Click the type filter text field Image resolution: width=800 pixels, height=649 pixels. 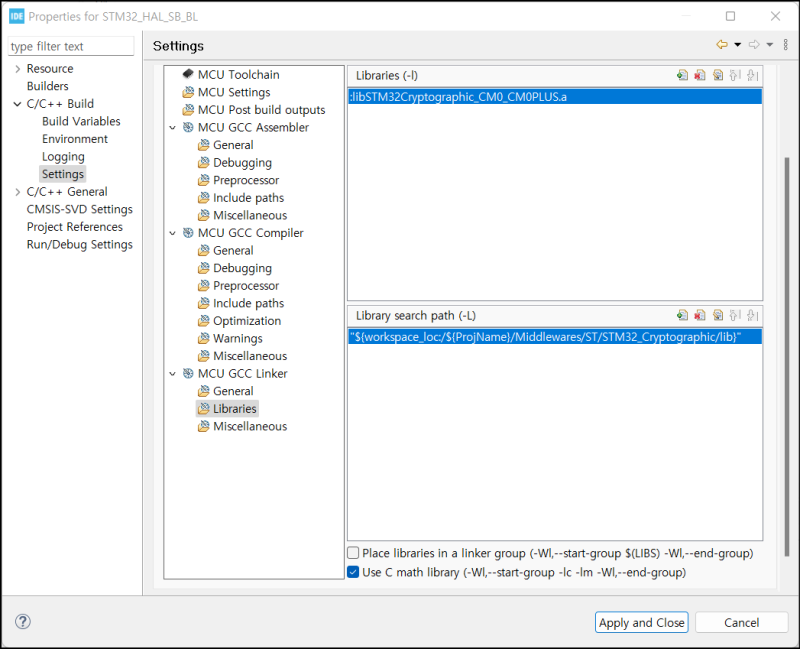[70, 46]
